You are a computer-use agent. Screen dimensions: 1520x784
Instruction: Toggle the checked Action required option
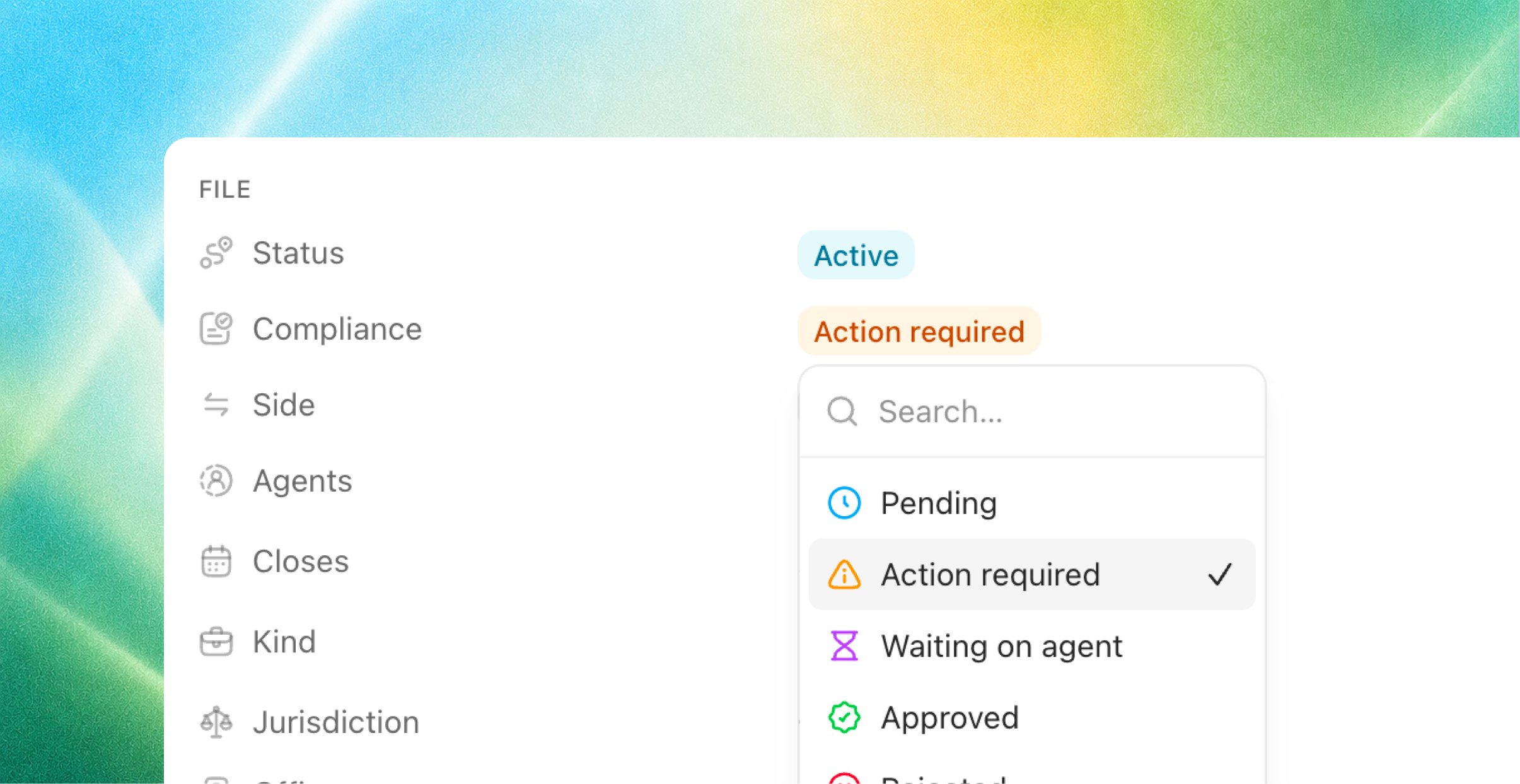(x=1032, y=574)
